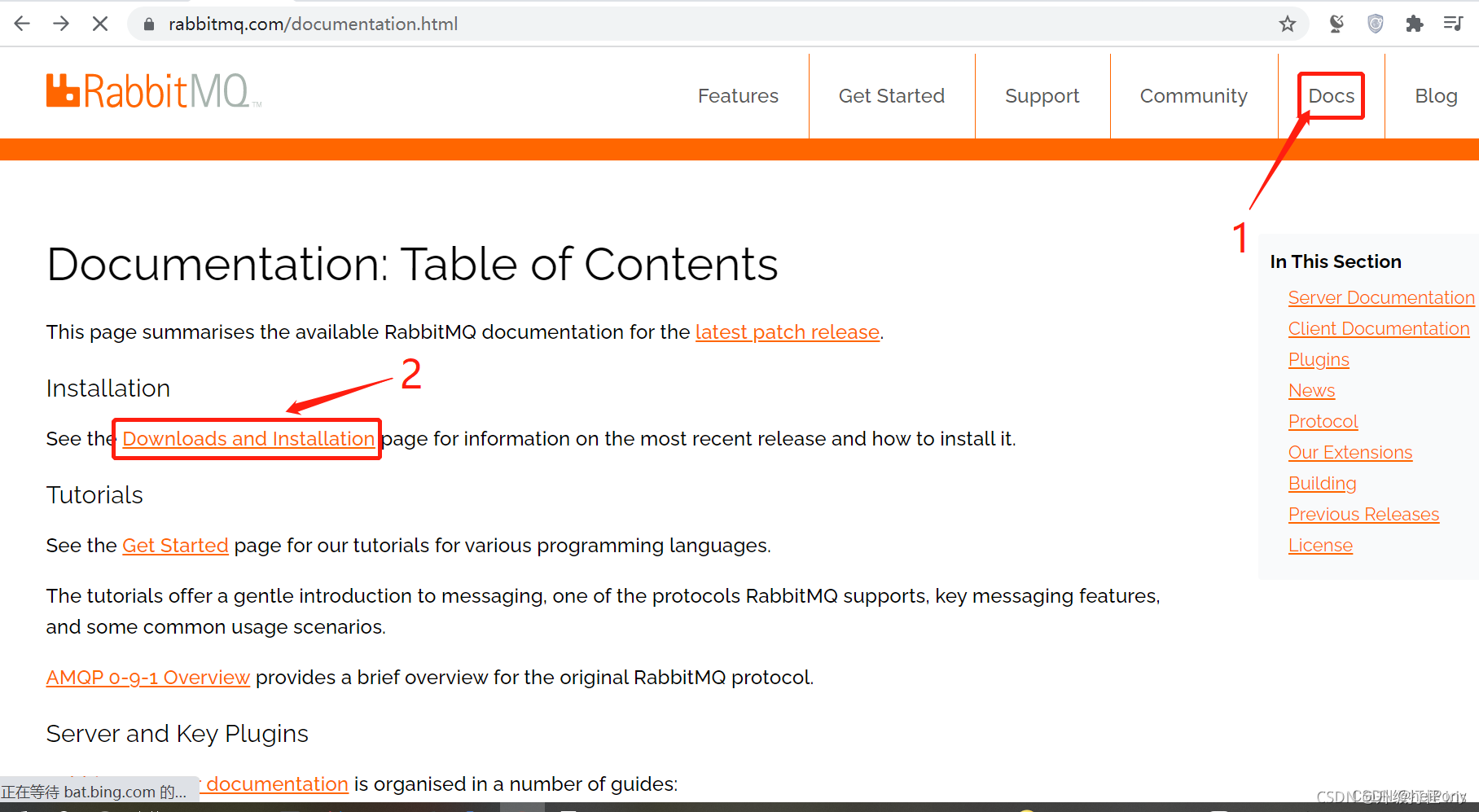Click the Documentation: Table of Contents heading
The height and width of the screenshot is (812, 1479).
coord(412,265)
